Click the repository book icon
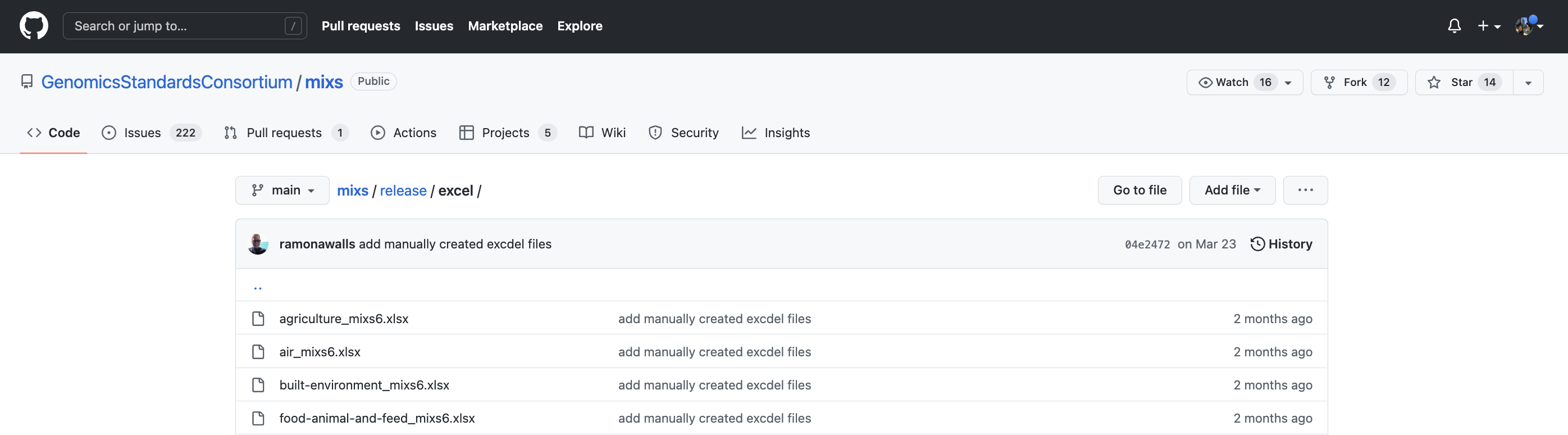The height and width of the screenshot is (435, 1568). click(x=26, y=81)
